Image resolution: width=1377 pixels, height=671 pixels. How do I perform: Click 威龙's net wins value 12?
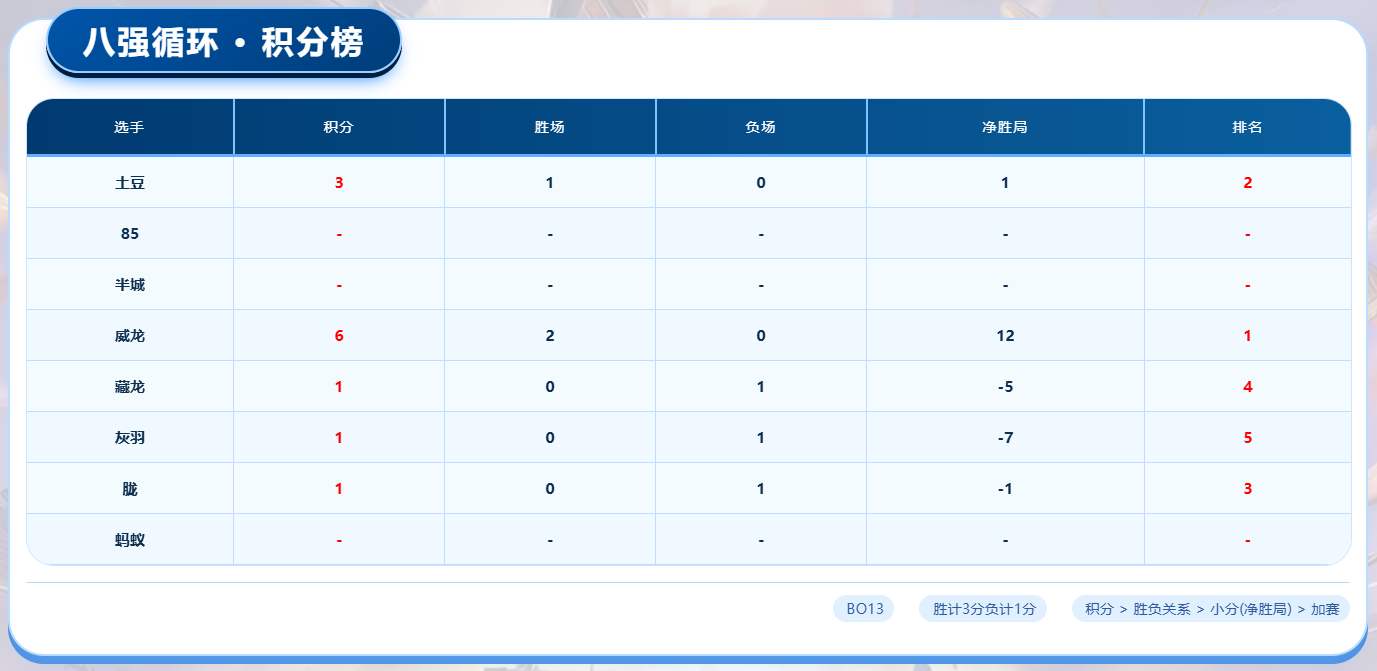tap(1005, 336)
